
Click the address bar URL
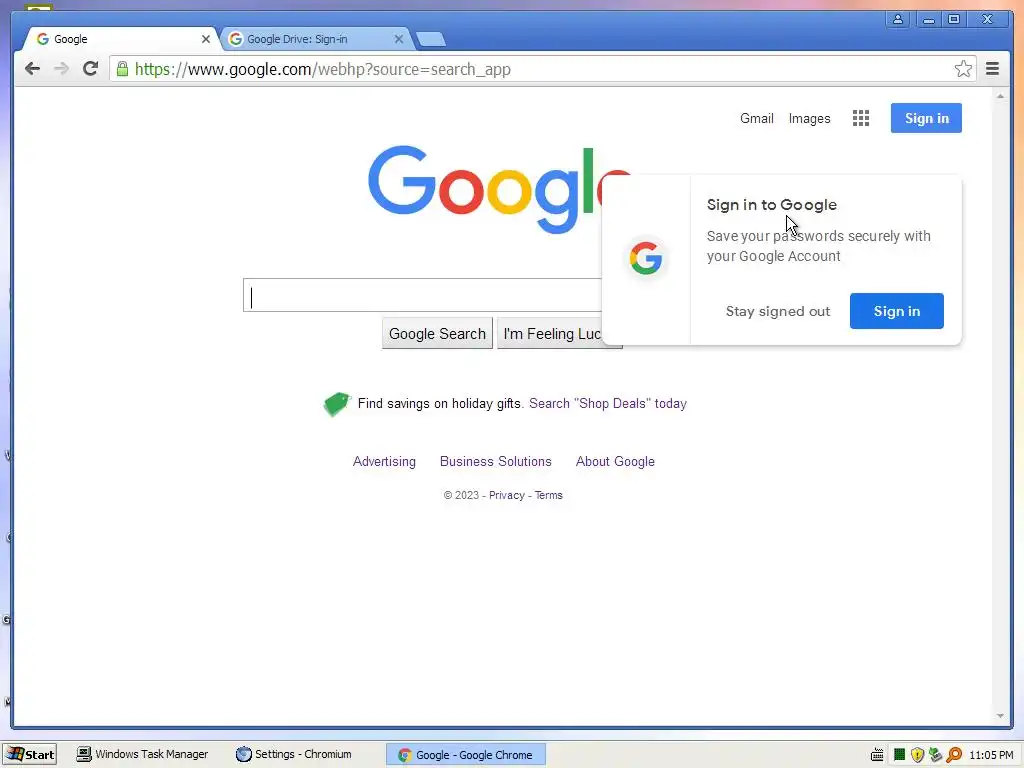(323, 69)
